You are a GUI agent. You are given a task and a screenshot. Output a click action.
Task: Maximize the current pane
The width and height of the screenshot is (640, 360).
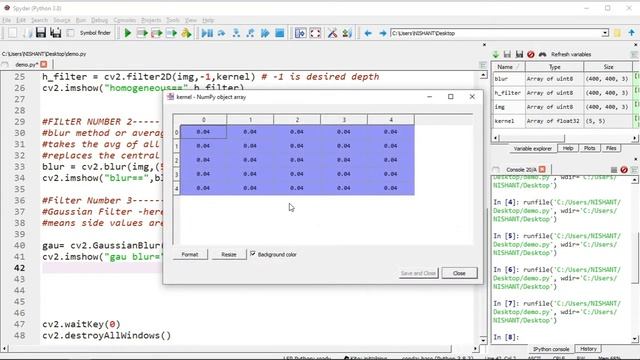[x=300, y=33]
